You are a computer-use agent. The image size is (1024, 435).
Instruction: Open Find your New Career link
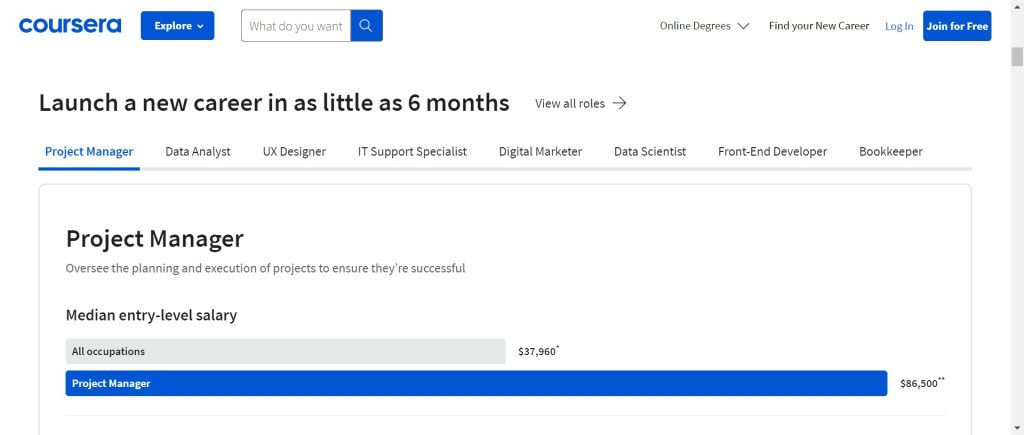[818, 26]
